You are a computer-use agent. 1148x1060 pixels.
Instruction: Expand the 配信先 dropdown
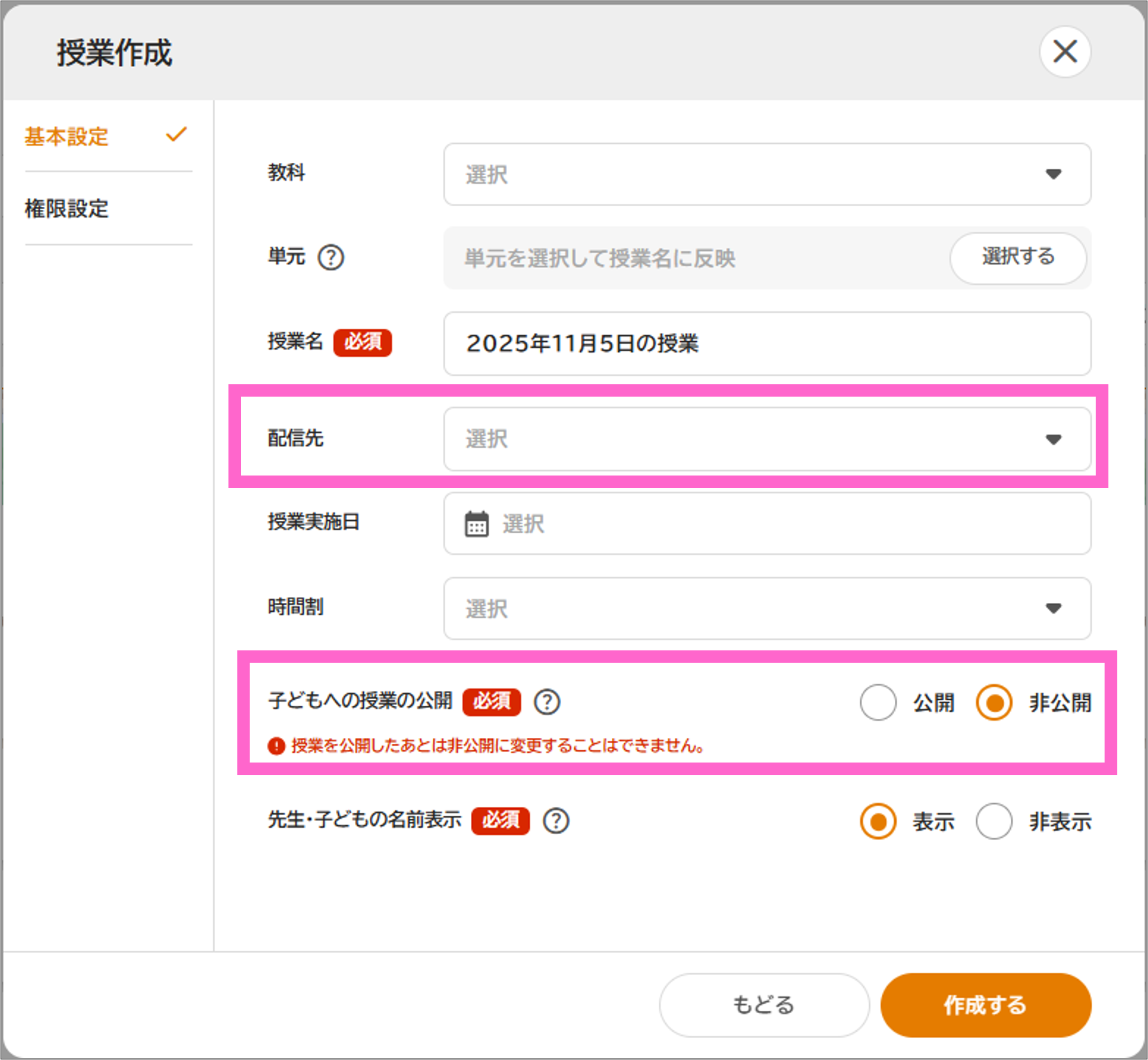pyautogui.click(x=766, y=440)
